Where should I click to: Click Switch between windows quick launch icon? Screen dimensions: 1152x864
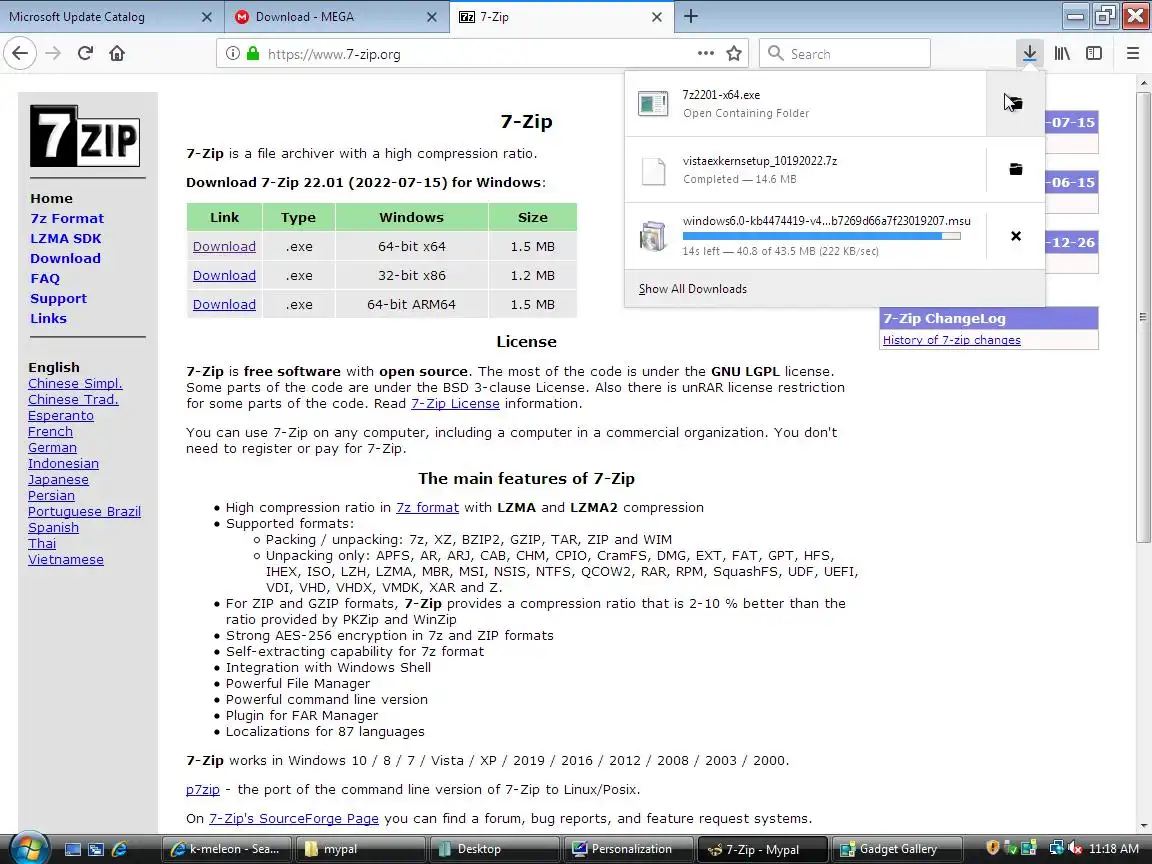pyautogui.click(x=96, y=849)
